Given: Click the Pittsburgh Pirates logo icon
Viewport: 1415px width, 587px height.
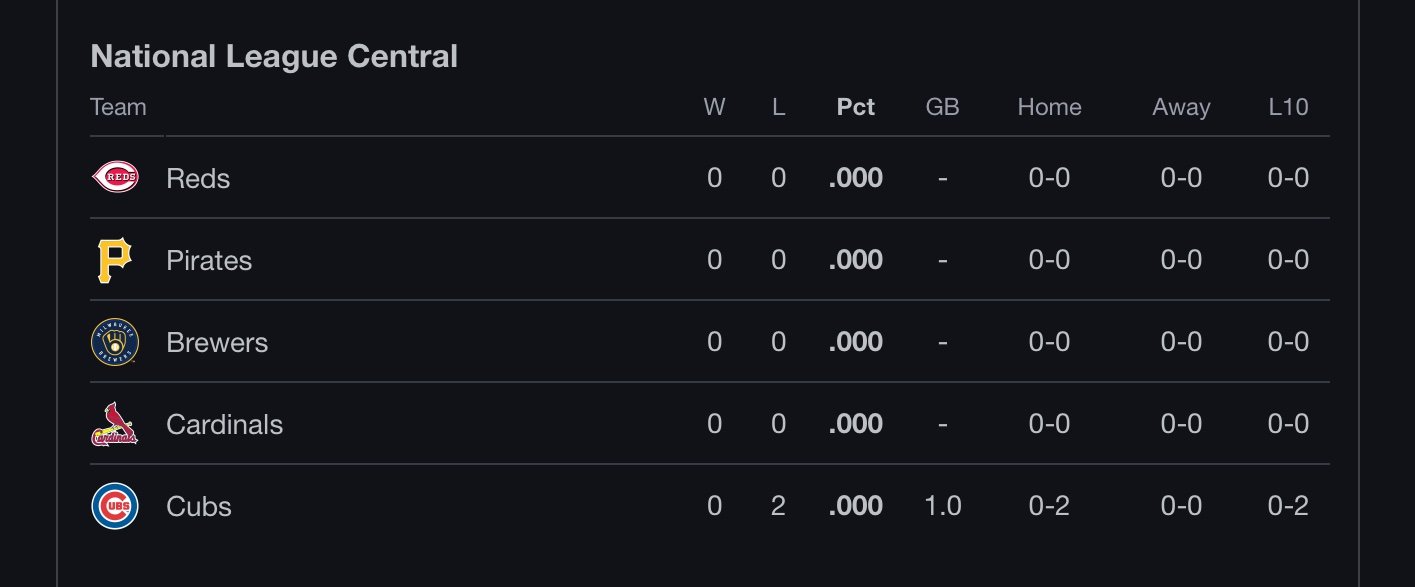Looking at the screenshot, I should coord(115,260).
